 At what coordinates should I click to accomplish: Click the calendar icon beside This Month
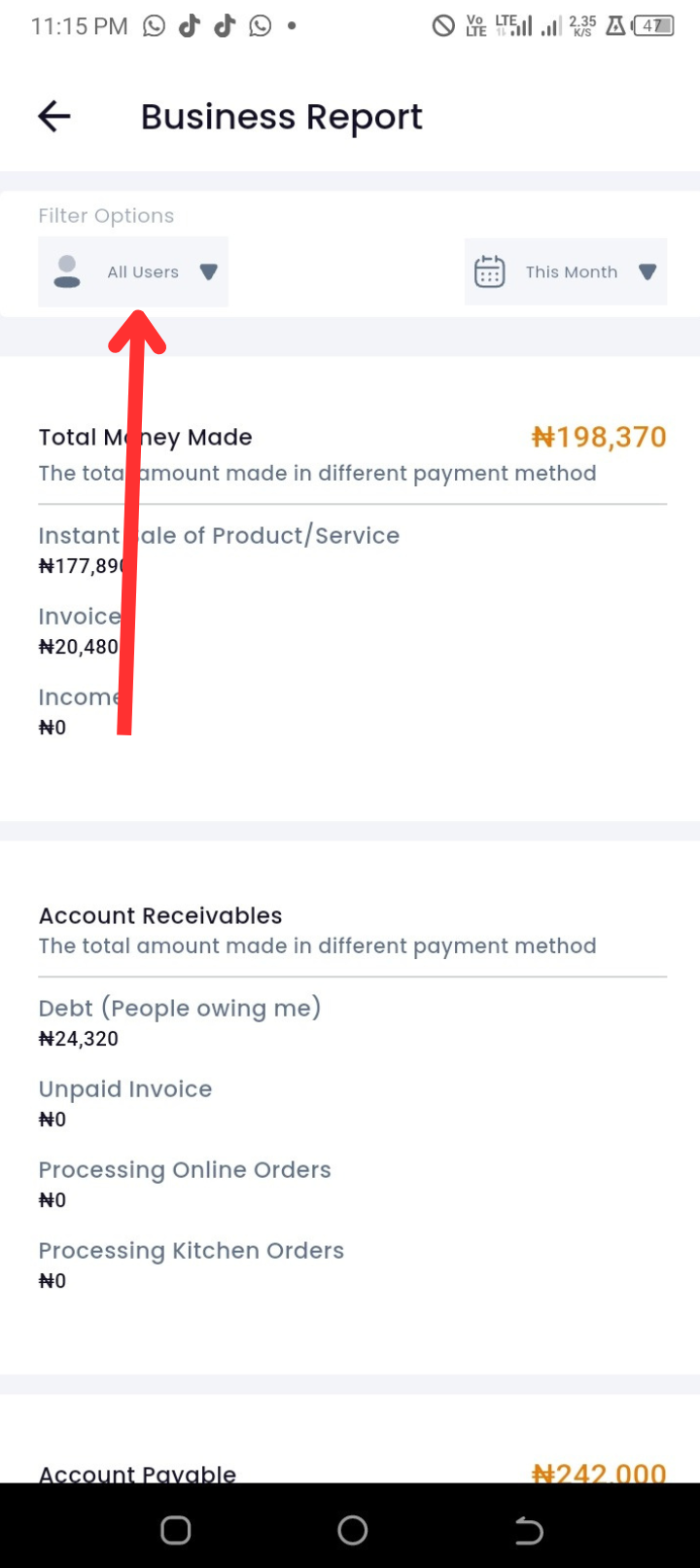coord(489,271)
